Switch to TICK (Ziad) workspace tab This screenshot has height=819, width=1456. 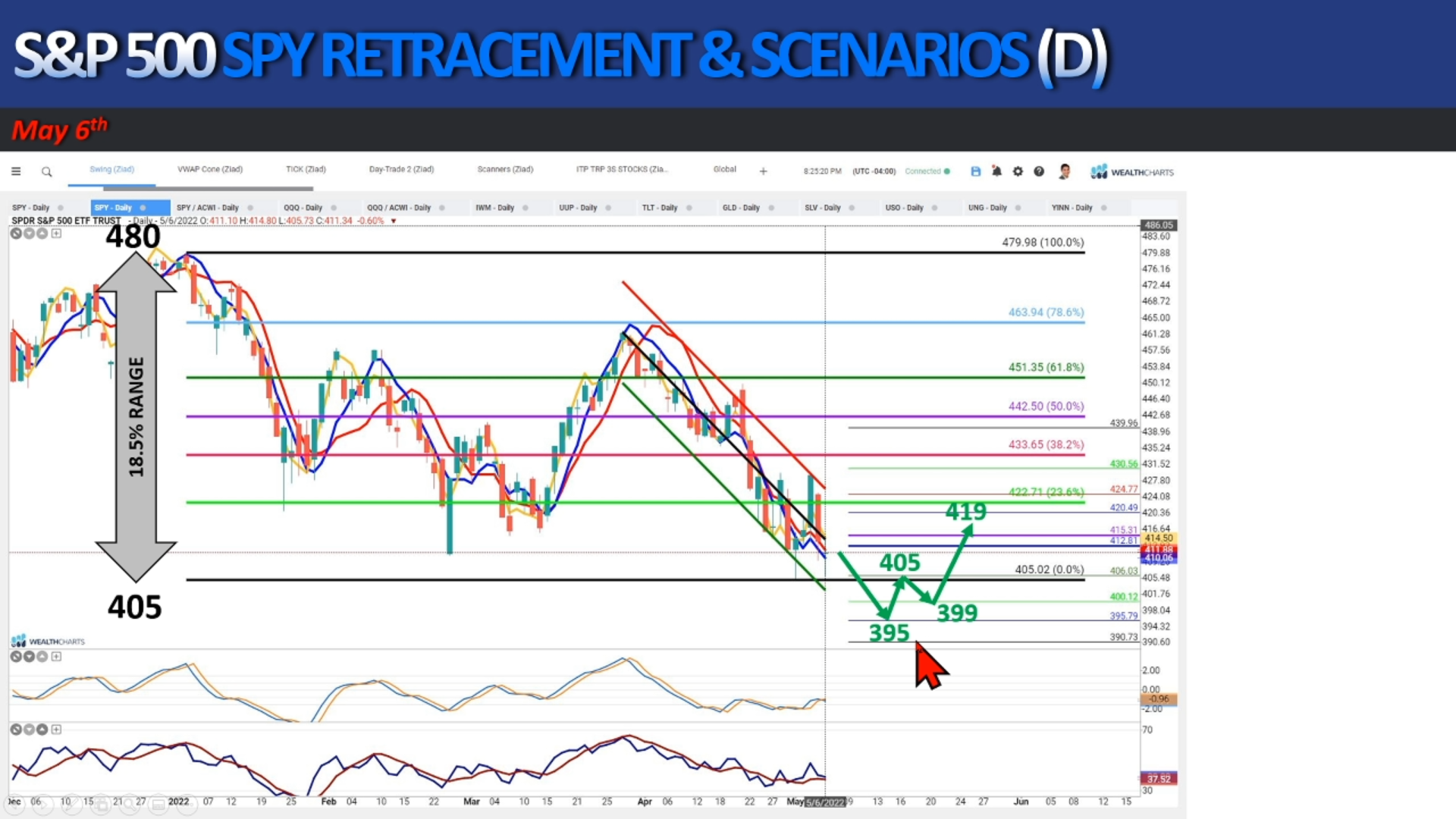pyautogui.click(x=306, y=169)
